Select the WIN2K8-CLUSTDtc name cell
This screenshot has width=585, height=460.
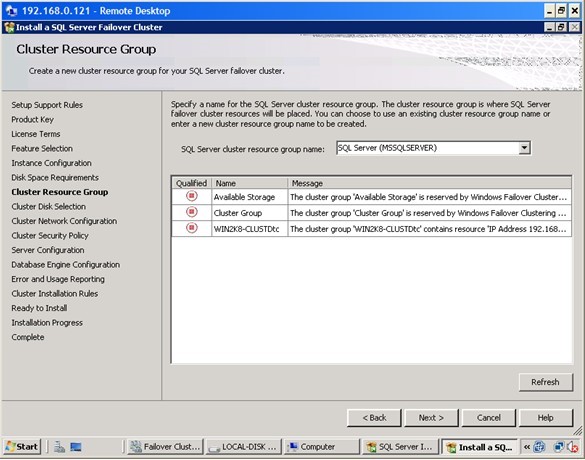coord(250,229)
